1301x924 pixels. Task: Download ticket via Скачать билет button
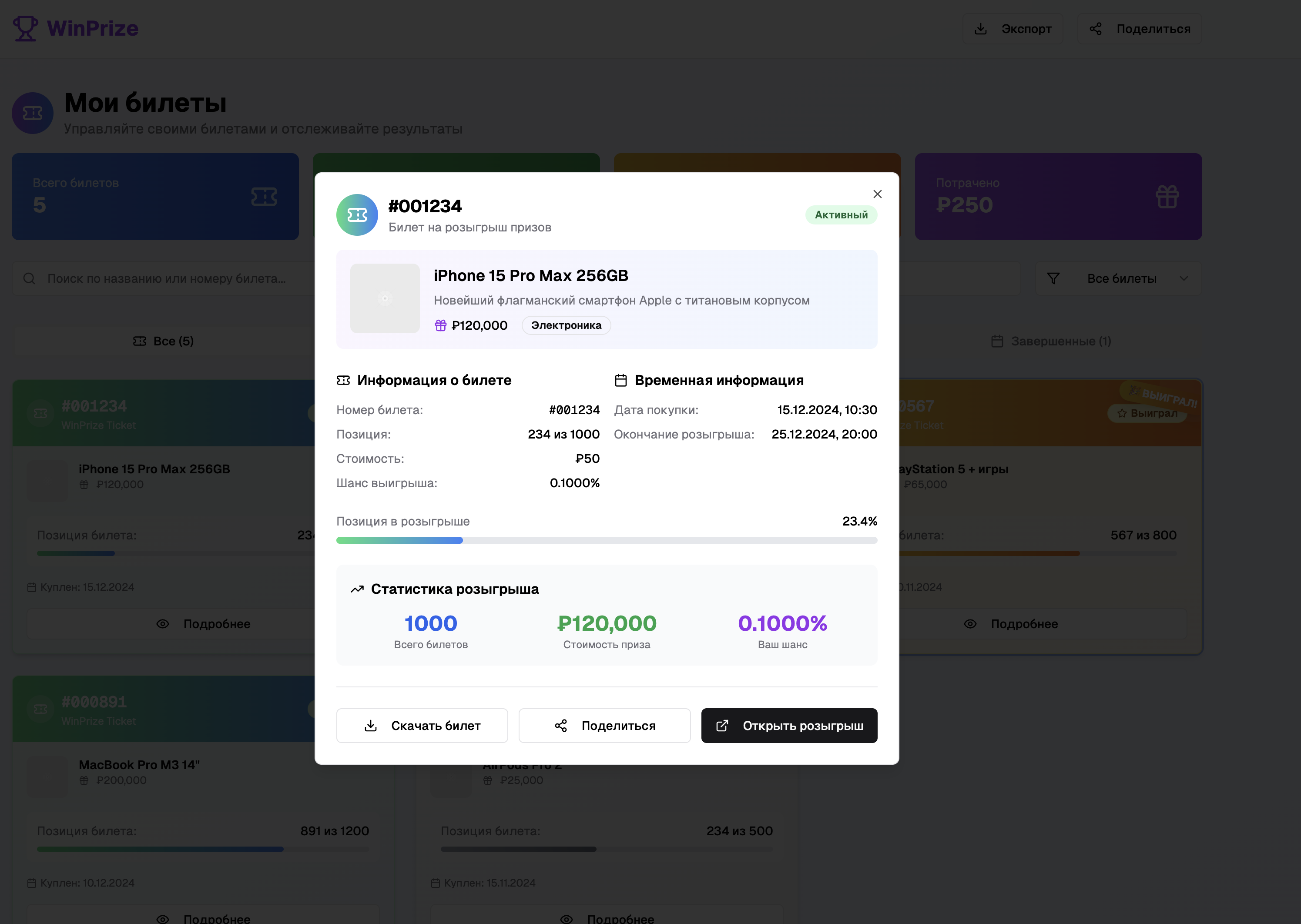click(x=422, y=726)
